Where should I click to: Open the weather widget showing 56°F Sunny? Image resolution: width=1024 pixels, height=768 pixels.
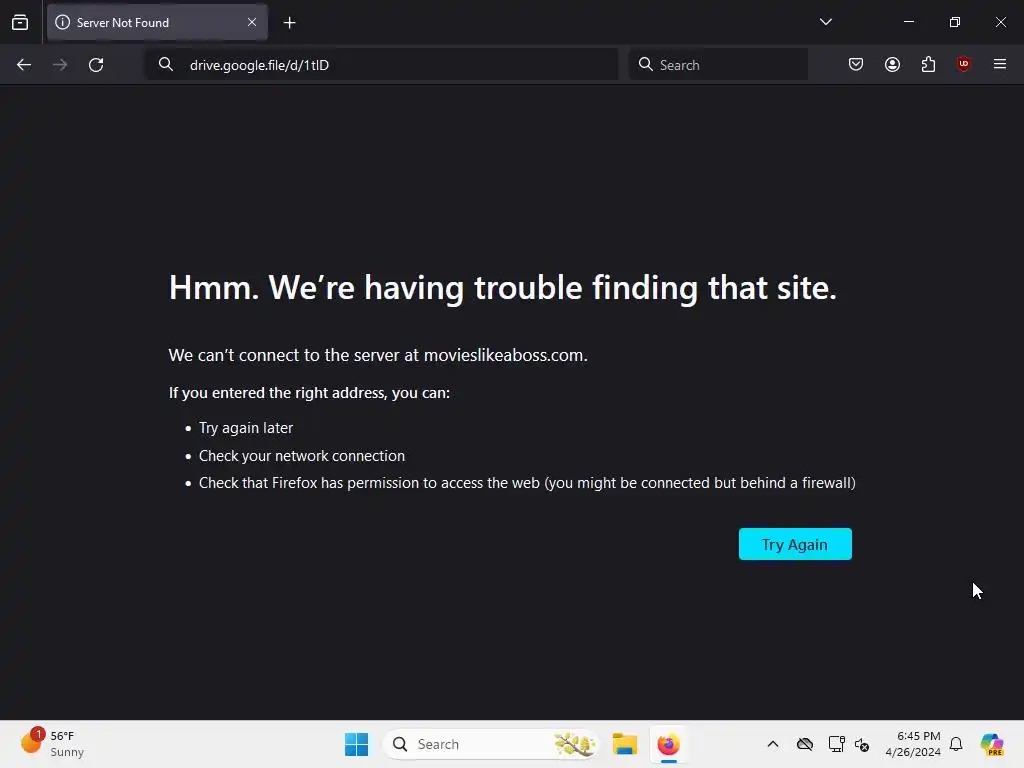(x=52, y=744)
